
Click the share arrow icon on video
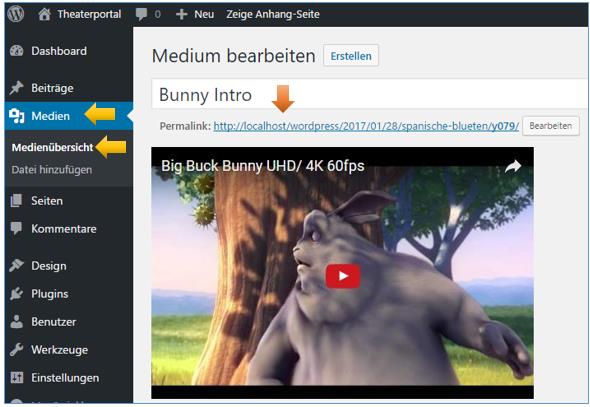pyautogui.click(x=513, y=166)
